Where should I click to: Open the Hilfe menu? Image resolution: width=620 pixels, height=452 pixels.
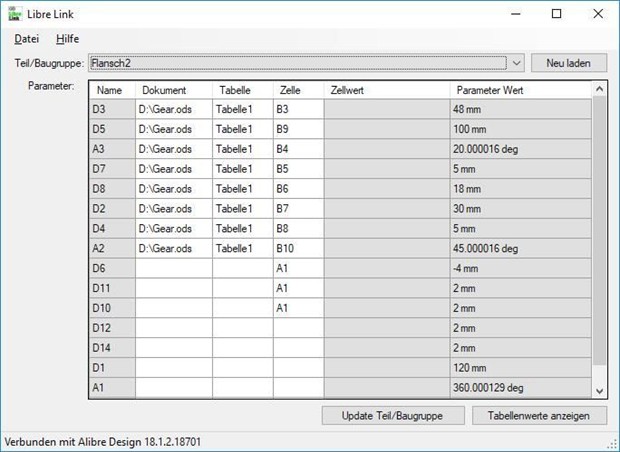[x=67, y=39]
